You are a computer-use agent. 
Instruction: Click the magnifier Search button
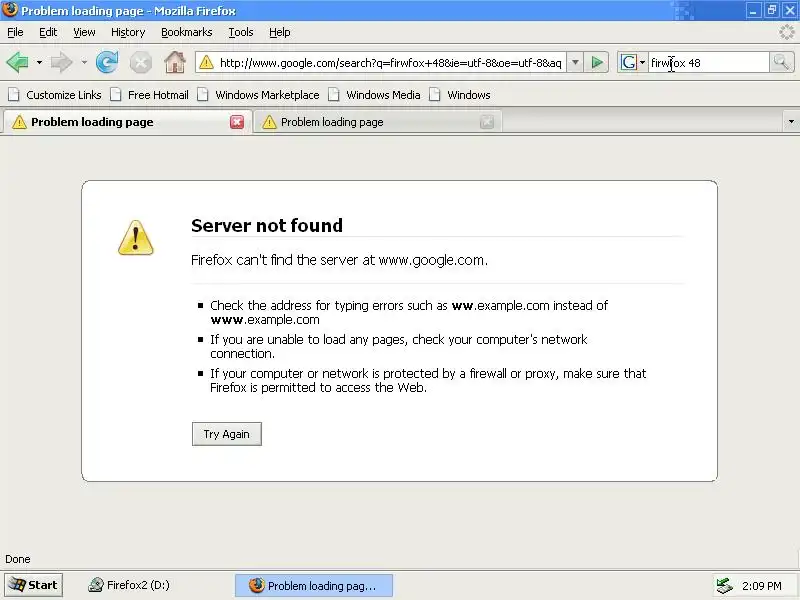[x=781, y=63]
